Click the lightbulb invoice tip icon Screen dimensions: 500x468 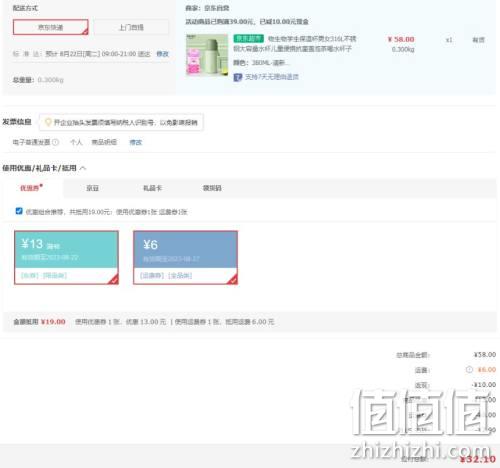click(x=48, y=122)
